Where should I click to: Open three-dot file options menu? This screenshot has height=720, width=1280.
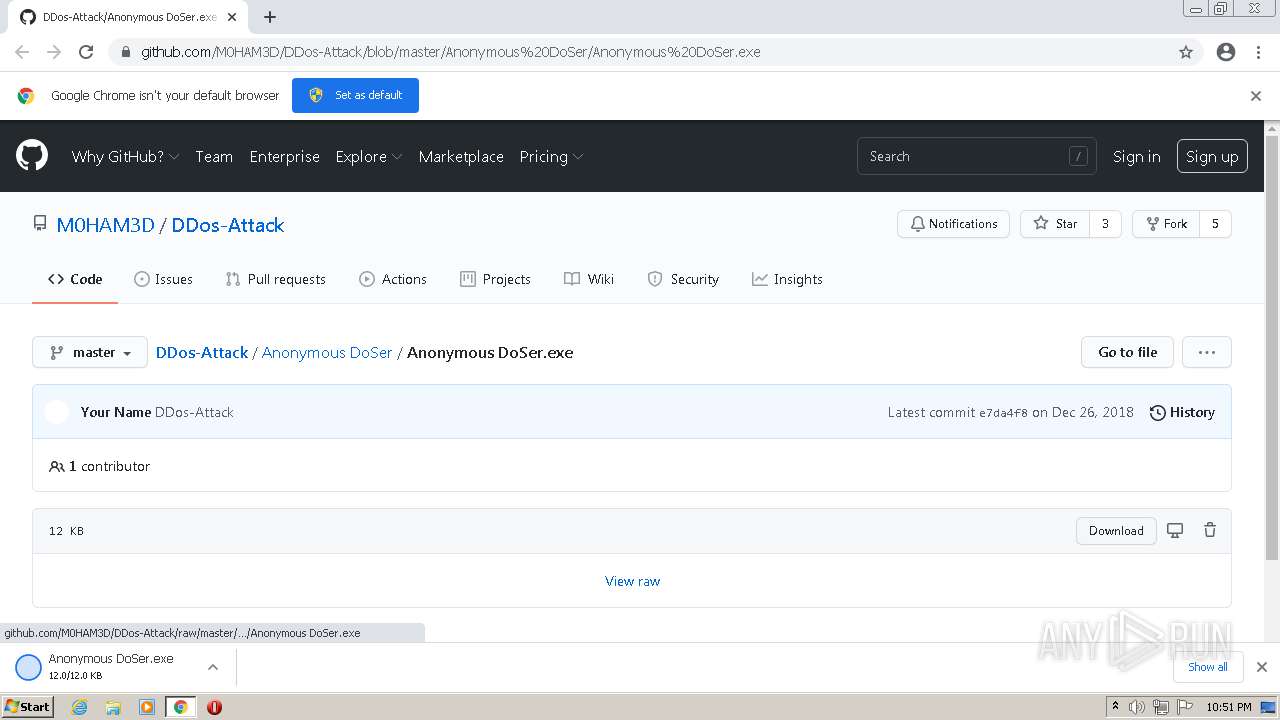pos(1206,352)
